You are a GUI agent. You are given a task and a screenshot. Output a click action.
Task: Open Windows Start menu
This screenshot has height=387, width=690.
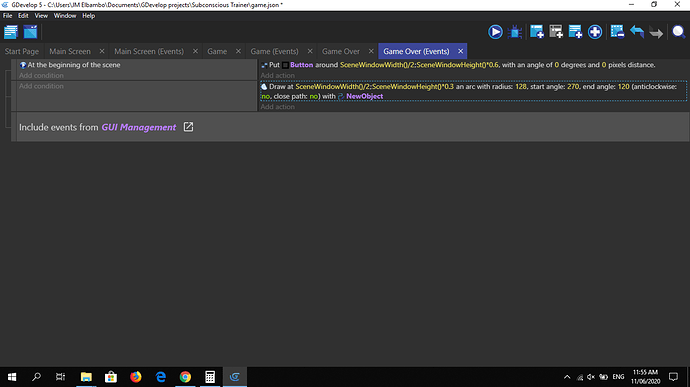coord(12,377)
